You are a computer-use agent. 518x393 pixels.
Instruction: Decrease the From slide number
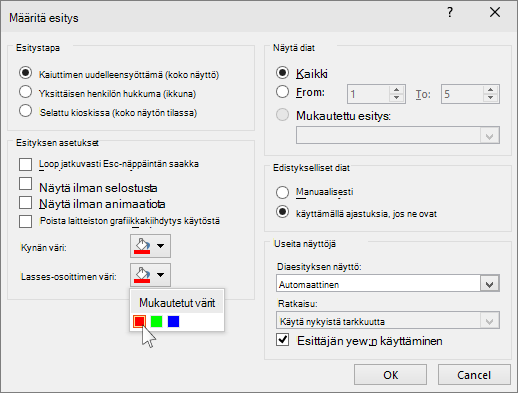pyautogui.click(x=396, y=98)
